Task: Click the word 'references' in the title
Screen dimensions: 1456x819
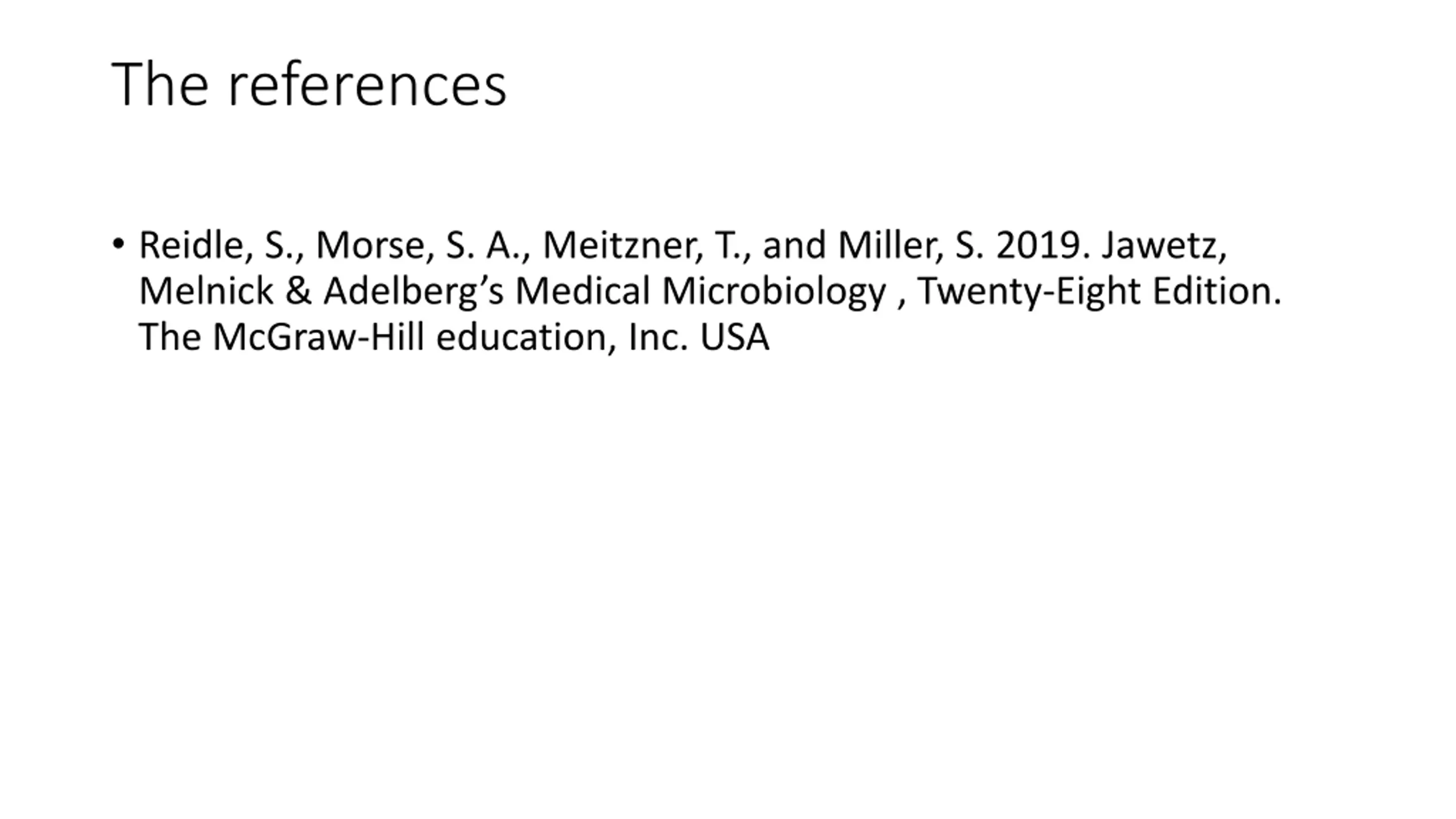Action: [367, 85]
